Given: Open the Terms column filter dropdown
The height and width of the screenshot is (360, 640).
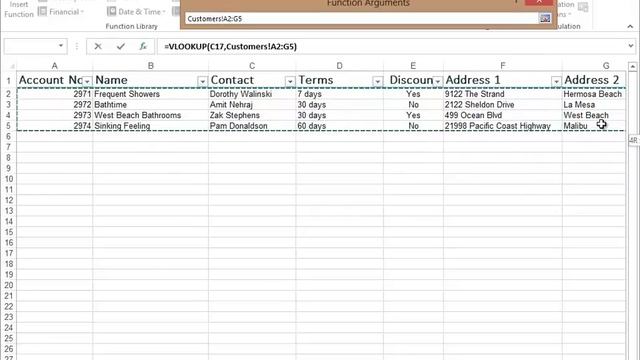Looking at the screenshot, I should pyautogui.click(x=377, y=81).
